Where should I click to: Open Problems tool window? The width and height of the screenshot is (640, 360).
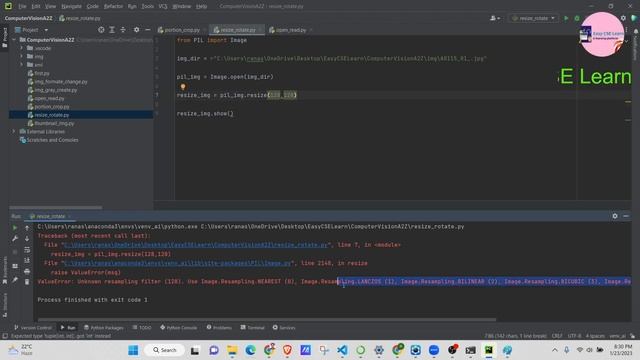click(x=219, y=327)
